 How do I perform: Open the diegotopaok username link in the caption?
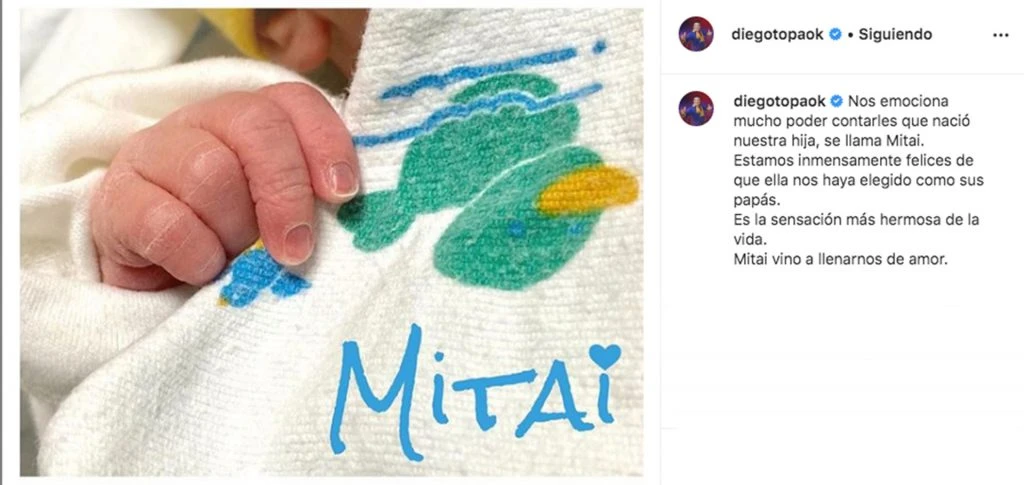pos(779,101)
